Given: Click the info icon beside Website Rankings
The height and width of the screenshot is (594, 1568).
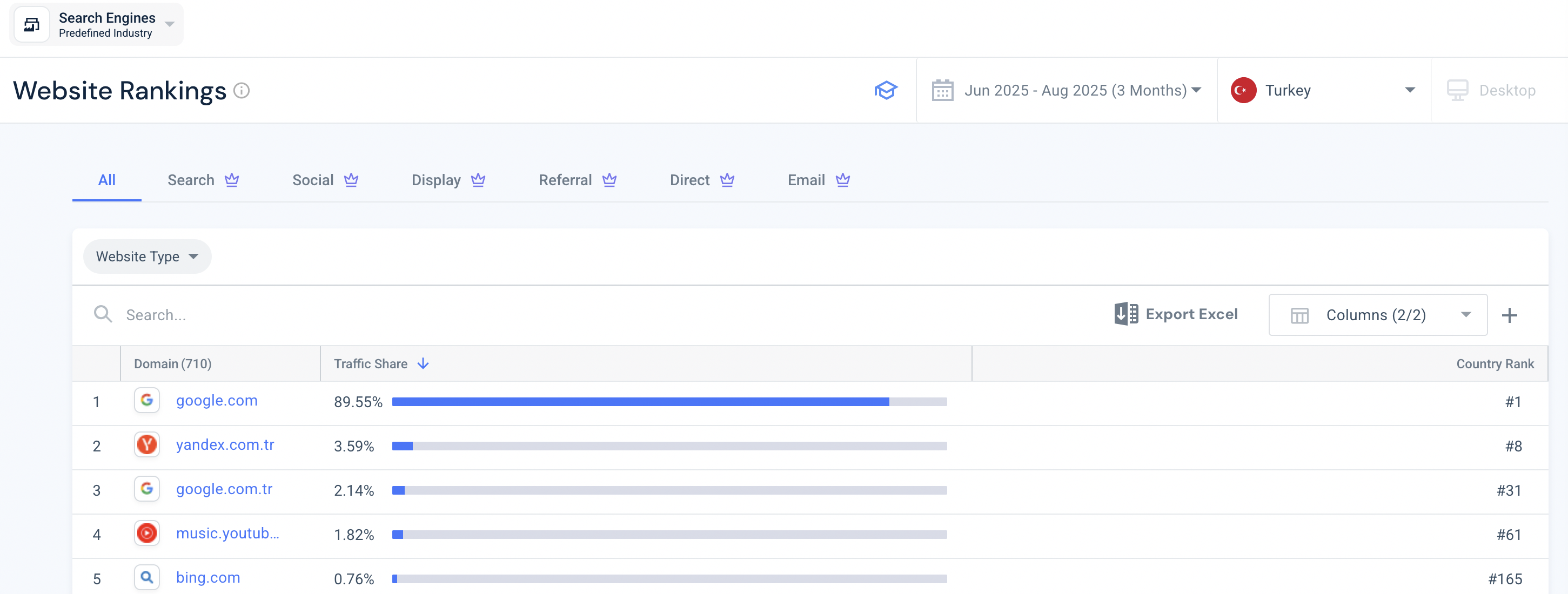Looking at the screenshot, I should click(x=242, y=91).
